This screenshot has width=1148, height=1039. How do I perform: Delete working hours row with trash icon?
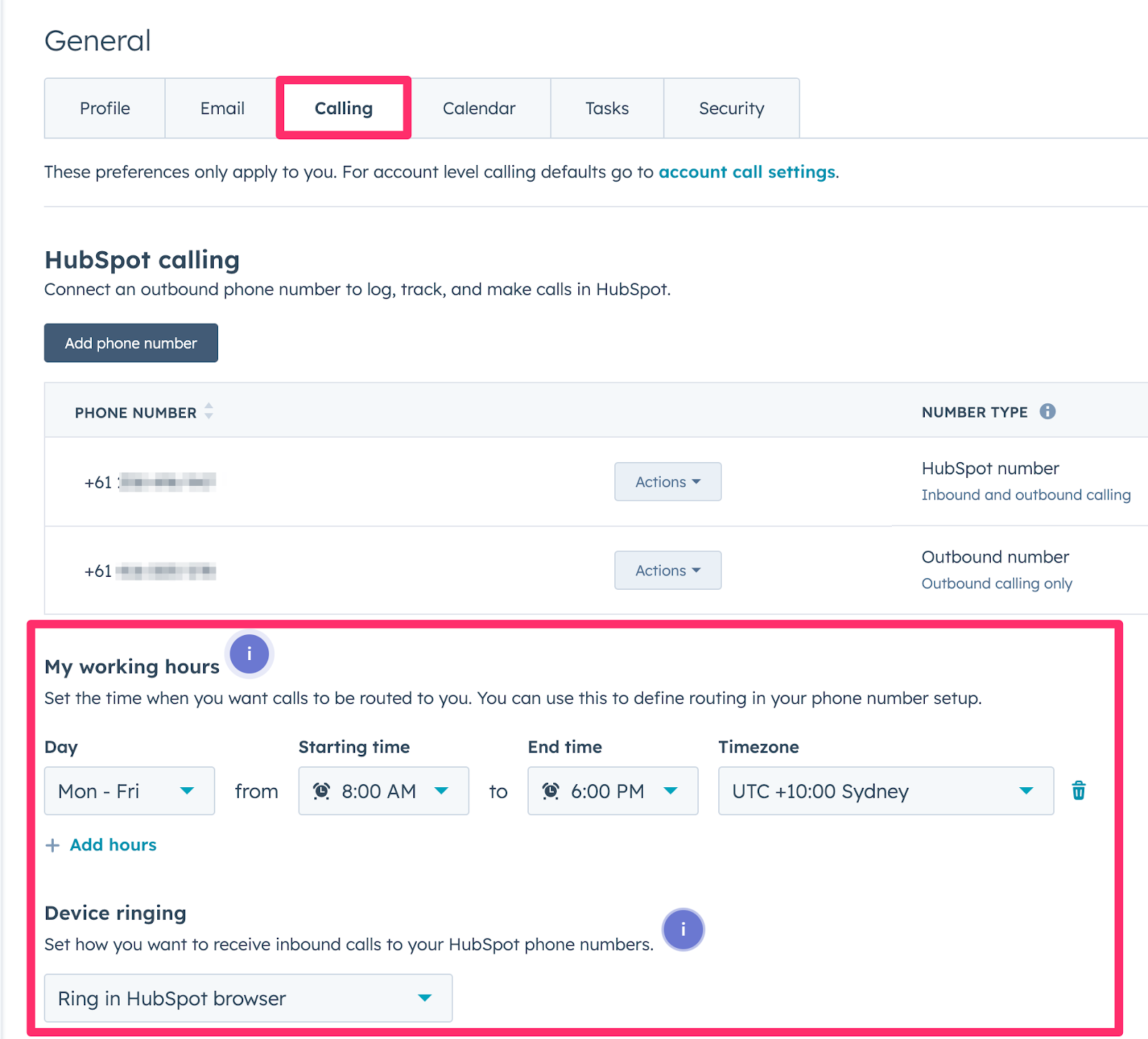pos(1078,791)
